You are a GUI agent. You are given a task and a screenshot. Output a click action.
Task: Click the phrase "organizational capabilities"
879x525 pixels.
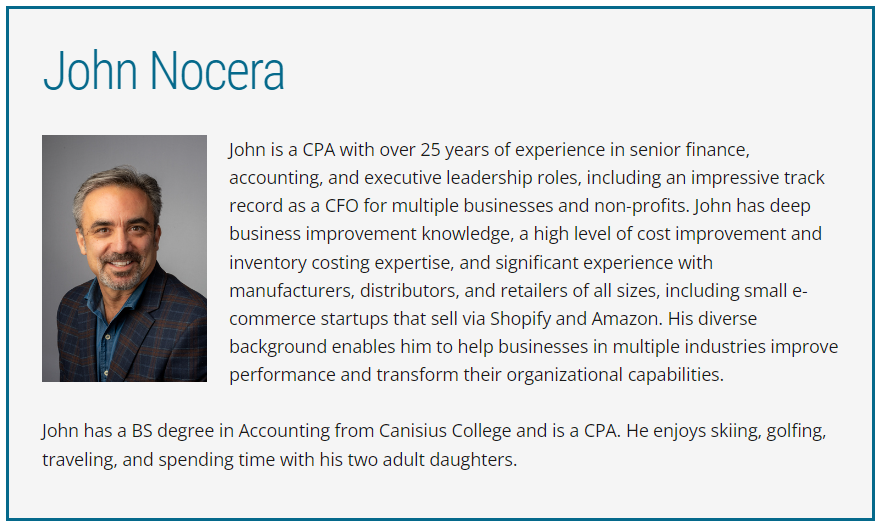(x=615, y=374)
